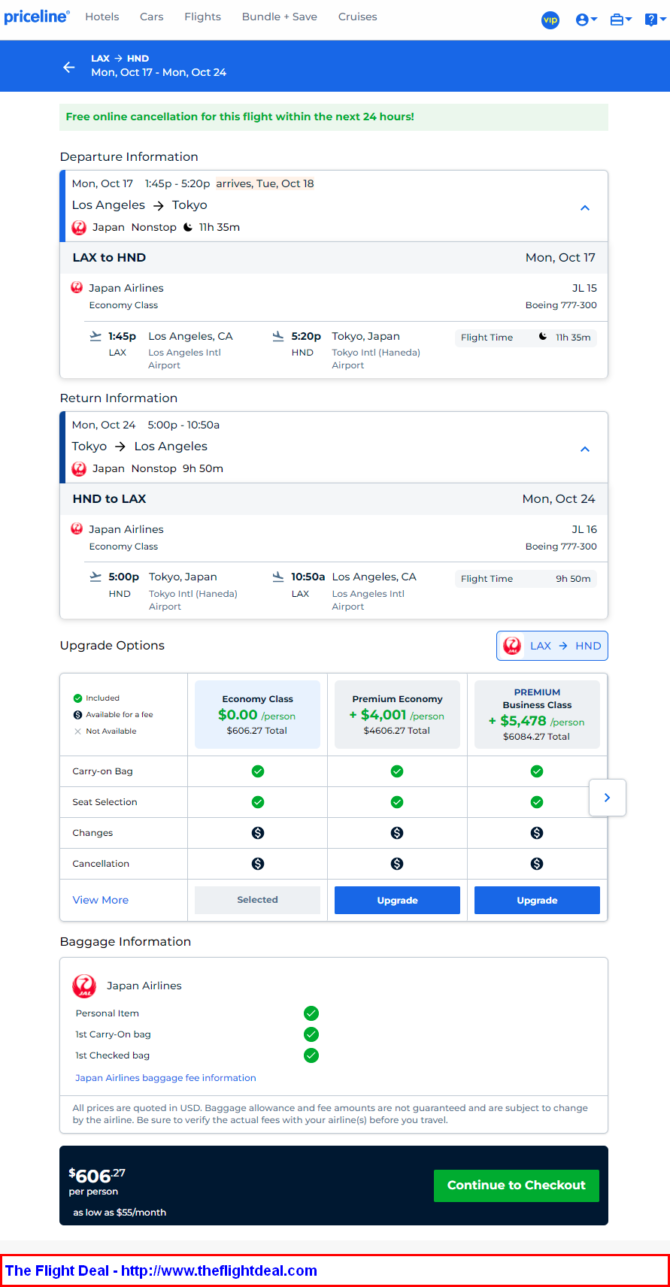This screenshot has width=670, height=1287.
Task: Collapse the departure flight details chevron
Action: tap(585, 208)
